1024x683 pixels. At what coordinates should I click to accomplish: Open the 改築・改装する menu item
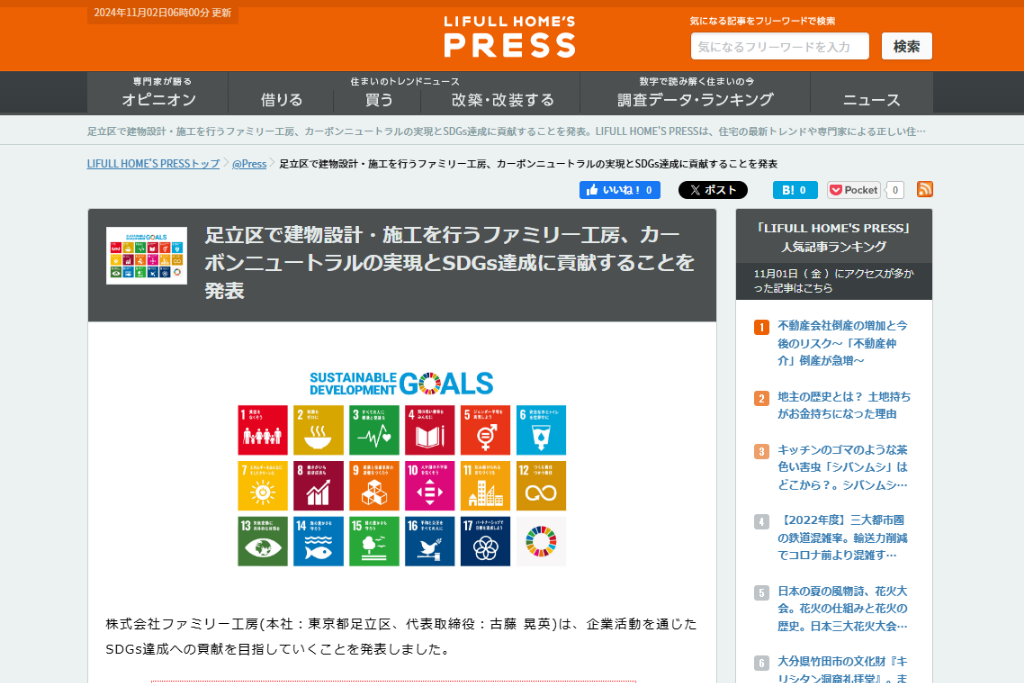502,100
